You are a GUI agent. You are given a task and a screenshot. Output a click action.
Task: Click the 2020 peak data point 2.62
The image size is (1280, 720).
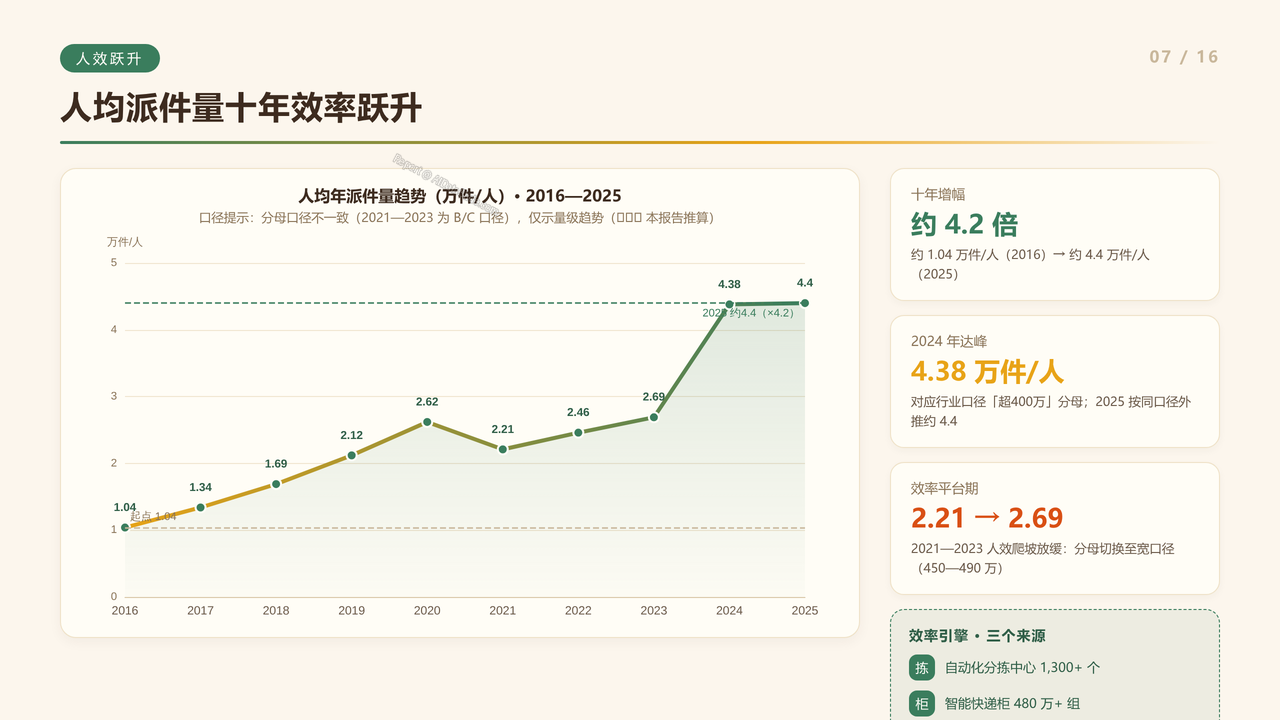point(427,422)
